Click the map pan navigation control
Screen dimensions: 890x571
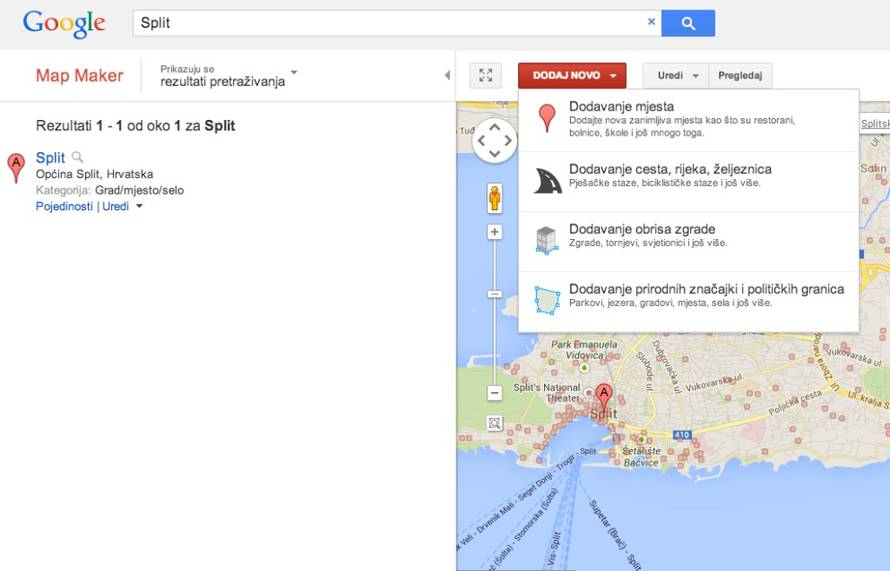(494, 140)
